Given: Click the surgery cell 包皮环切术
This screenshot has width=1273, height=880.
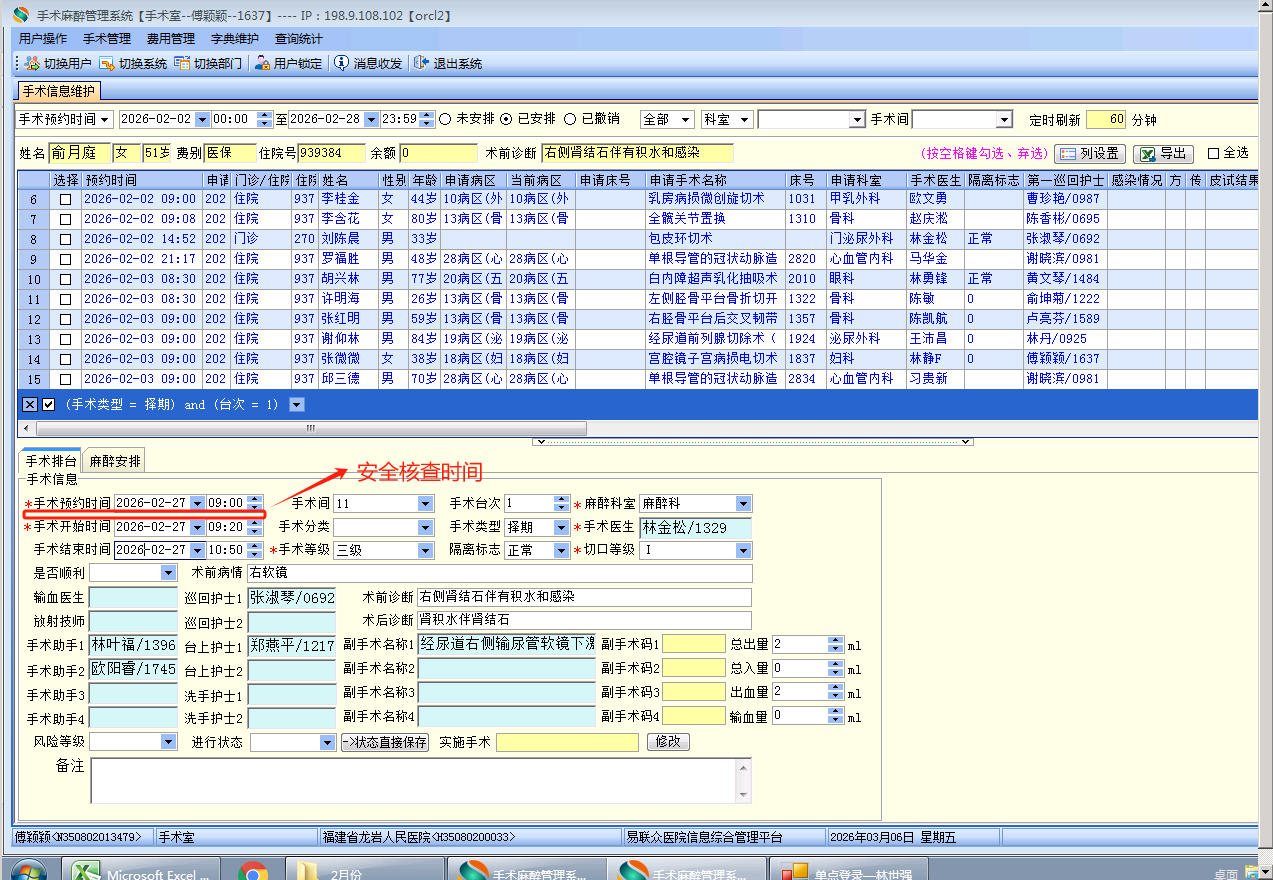Looking at the screenshot, I should coord(715,239).
